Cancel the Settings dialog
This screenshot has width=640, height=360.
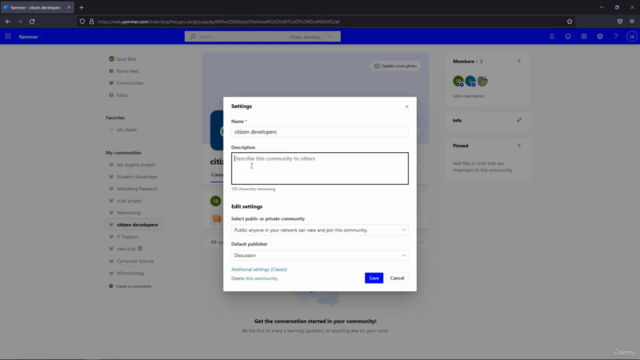[397, 278]
